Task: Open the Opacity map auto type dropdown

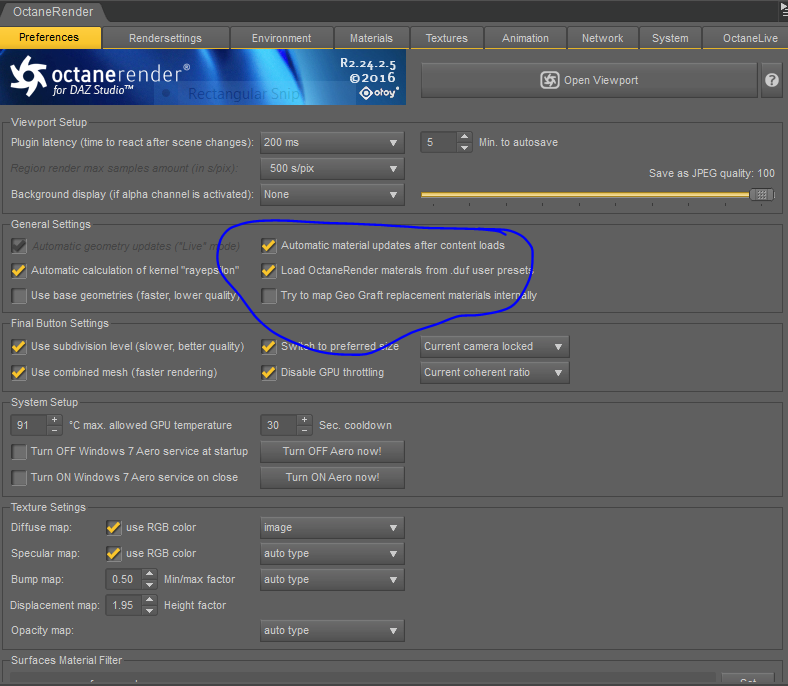Action: tap(332, 631)
